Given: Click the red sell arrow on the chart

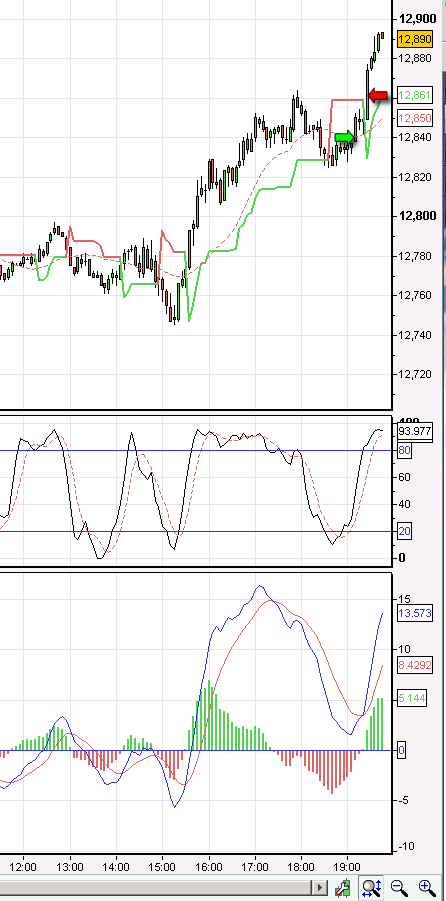Looking at the screenshot, I should [378, 95].
